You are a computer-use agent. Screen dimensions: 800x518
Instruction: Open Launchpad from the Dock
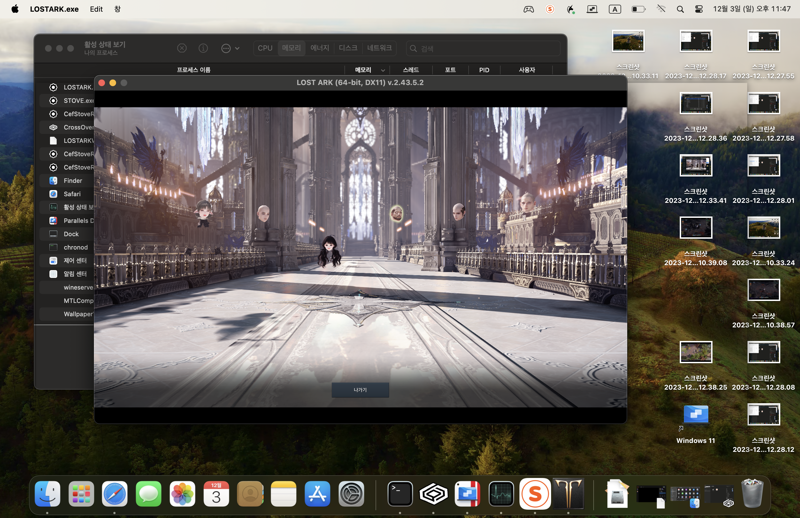point(81,494)
